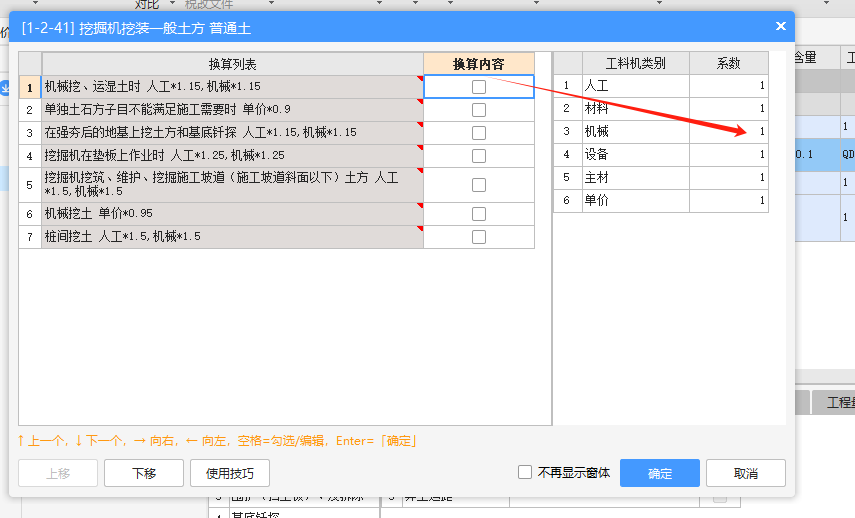Check 挖掘机在垫板上作业时 checkbox
The image size is (855, 518).
coord(479,156)
